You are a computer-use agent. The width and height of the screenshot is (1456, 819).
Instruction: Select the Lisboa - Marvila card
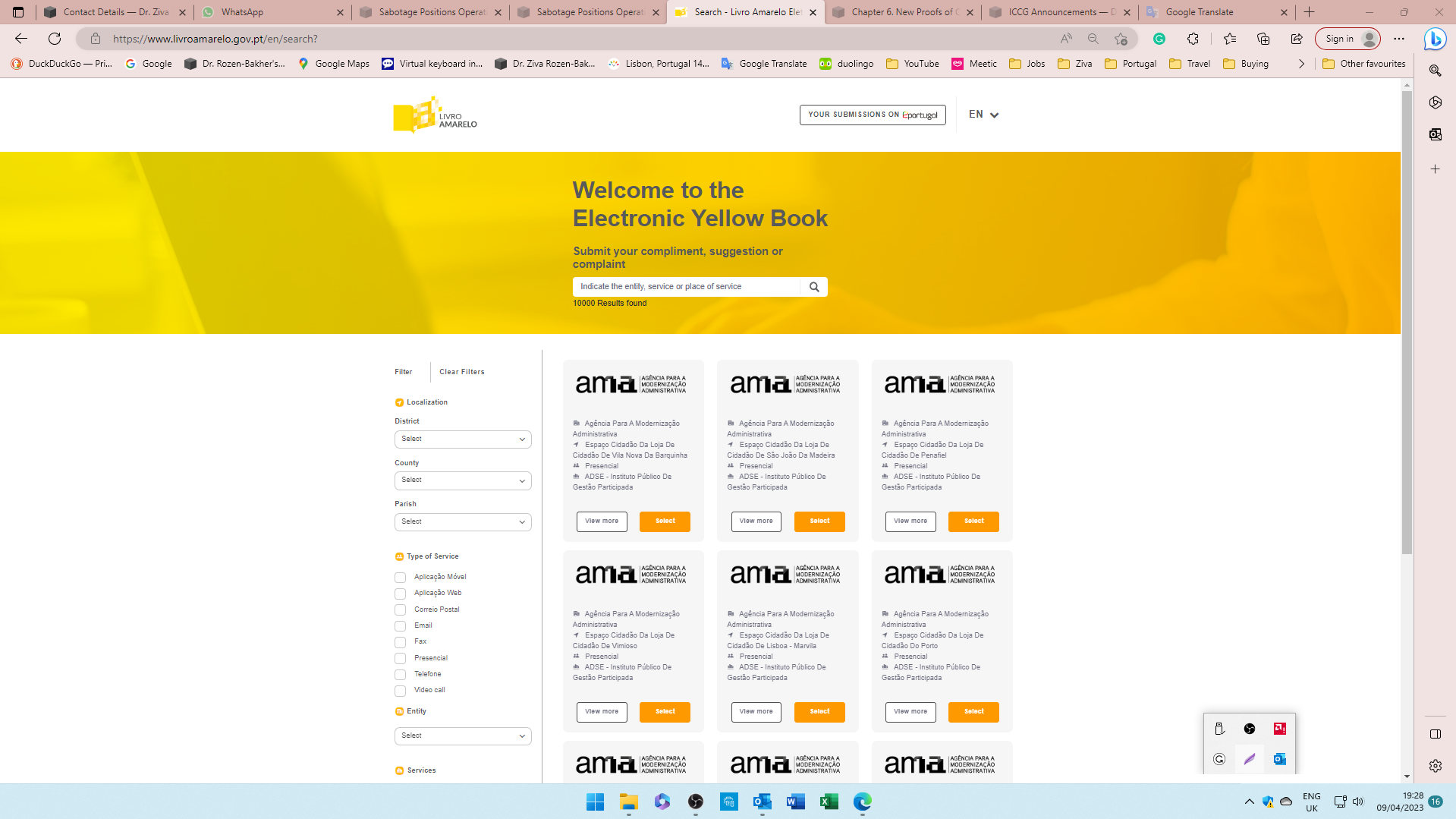click(819, 712)
